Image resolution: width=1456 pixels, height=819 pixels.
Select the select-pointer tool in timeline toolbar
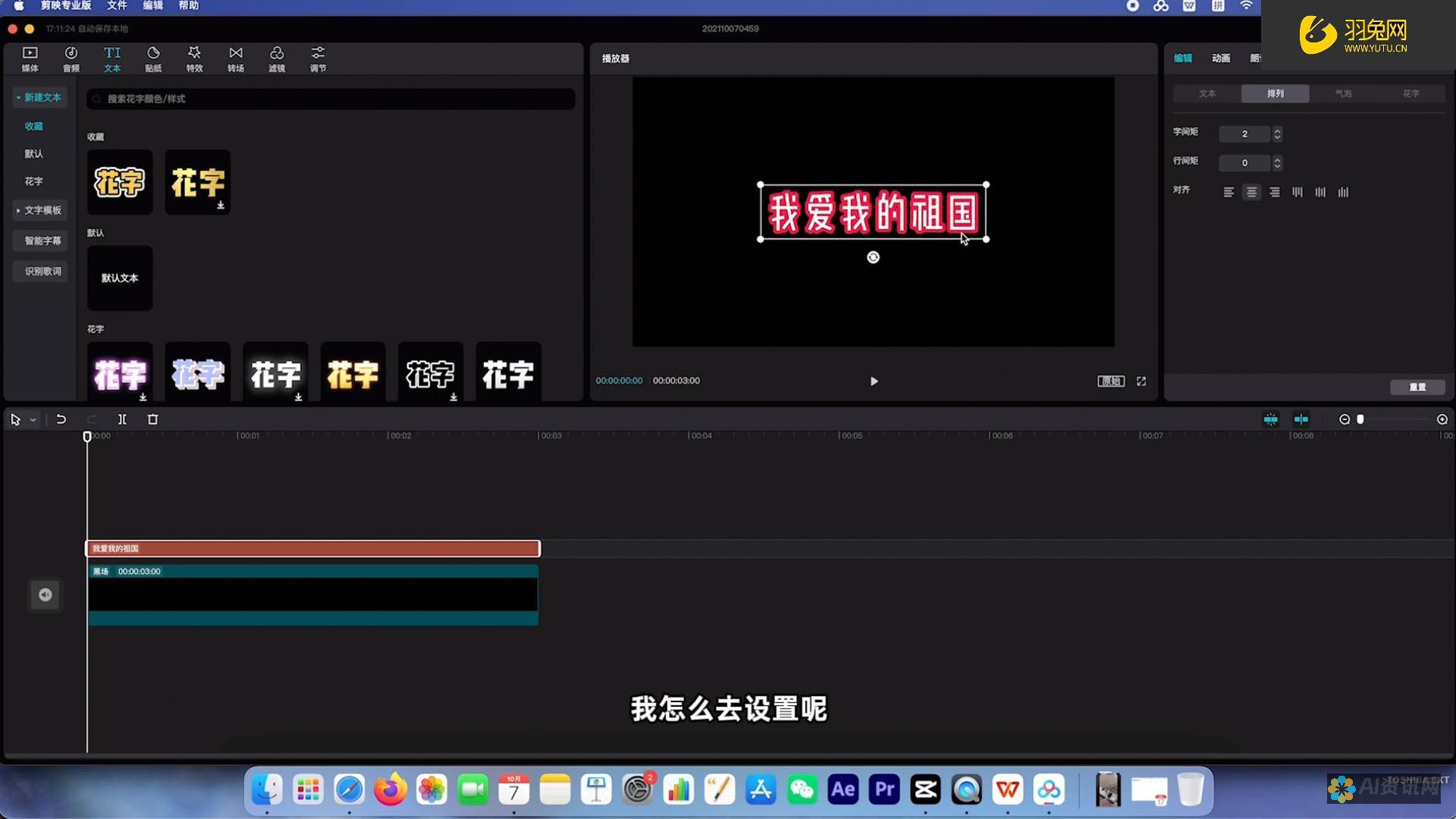pos(15,419)
